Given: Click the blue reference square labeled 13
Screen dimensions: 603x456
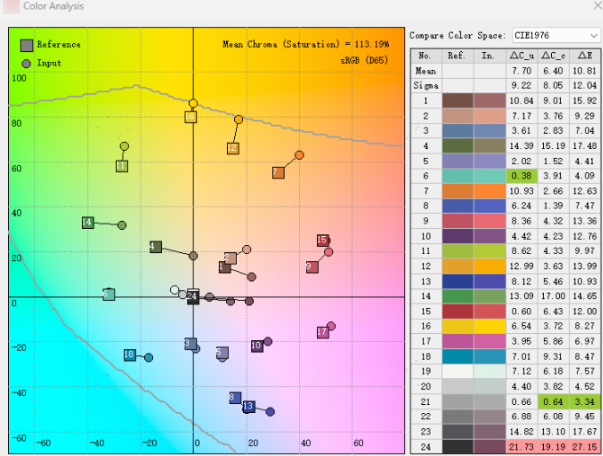Looking at the screenshot, I should pyautogui.click(x=248, y=406).
